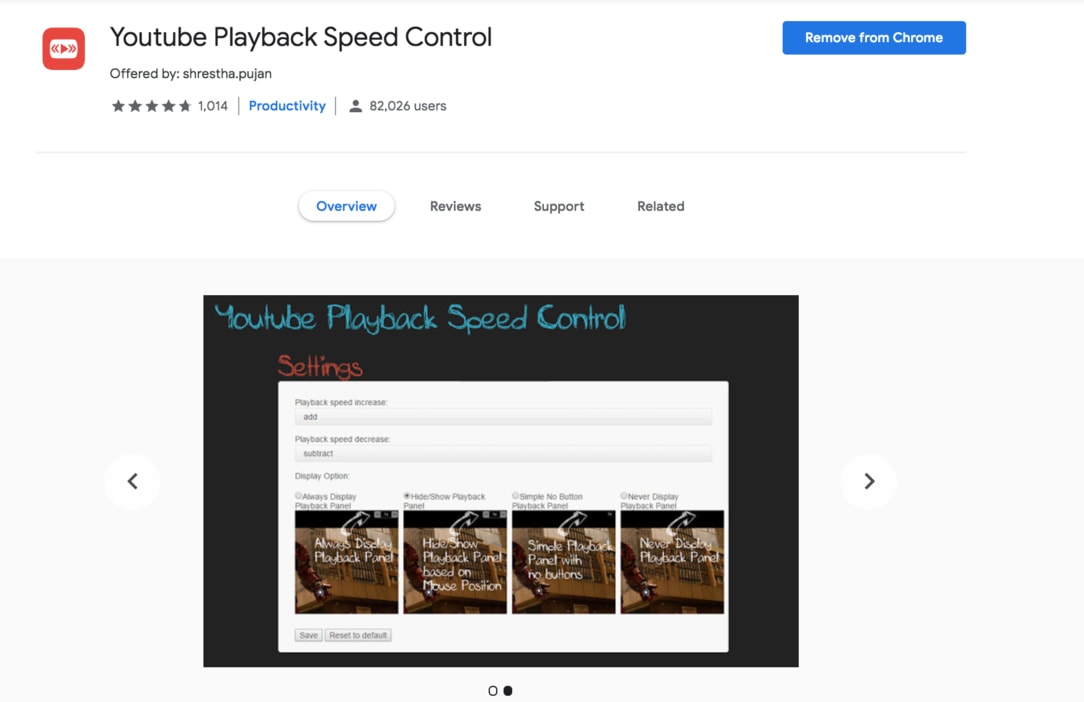Open the Related tab
This screenshot has width=1084, height=702.
point(660,206)
